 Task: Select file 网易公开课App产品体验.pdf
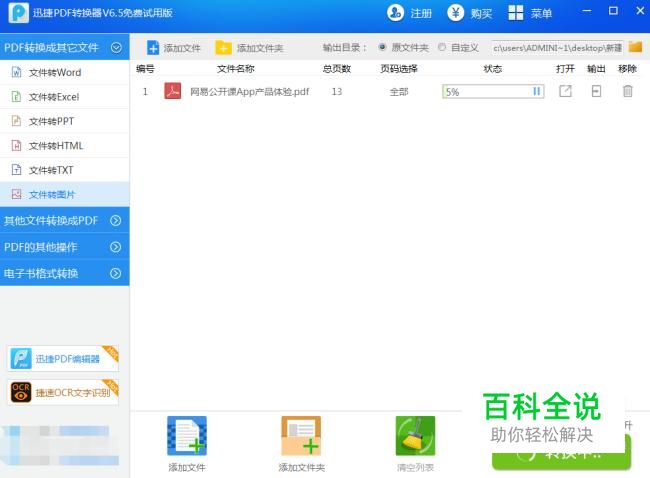pos(250,92)
